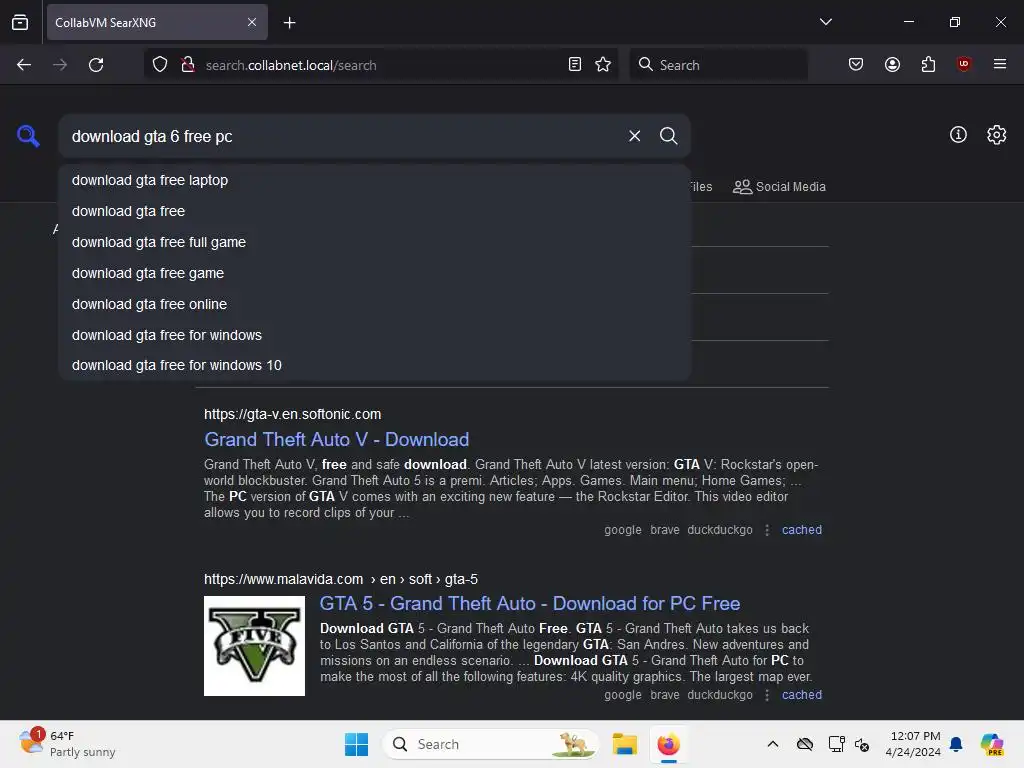Open the Windows Start menu
This screenshot has width=1024, height=768.
pyautogui.click(x=357, y=744)
